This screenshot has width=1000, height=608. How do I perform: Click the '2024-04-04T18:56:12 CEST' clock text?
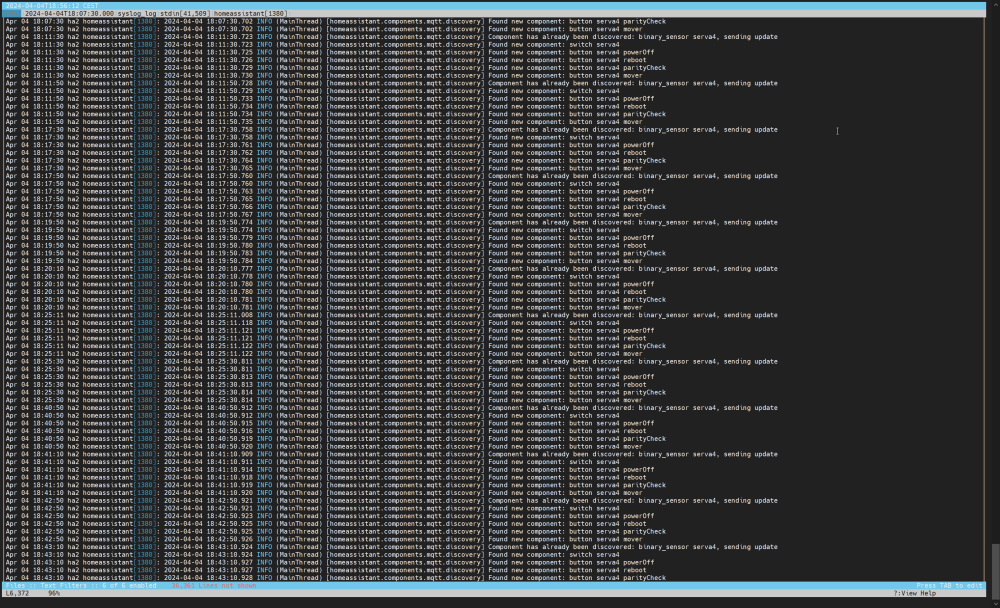[x=52, y=6]
